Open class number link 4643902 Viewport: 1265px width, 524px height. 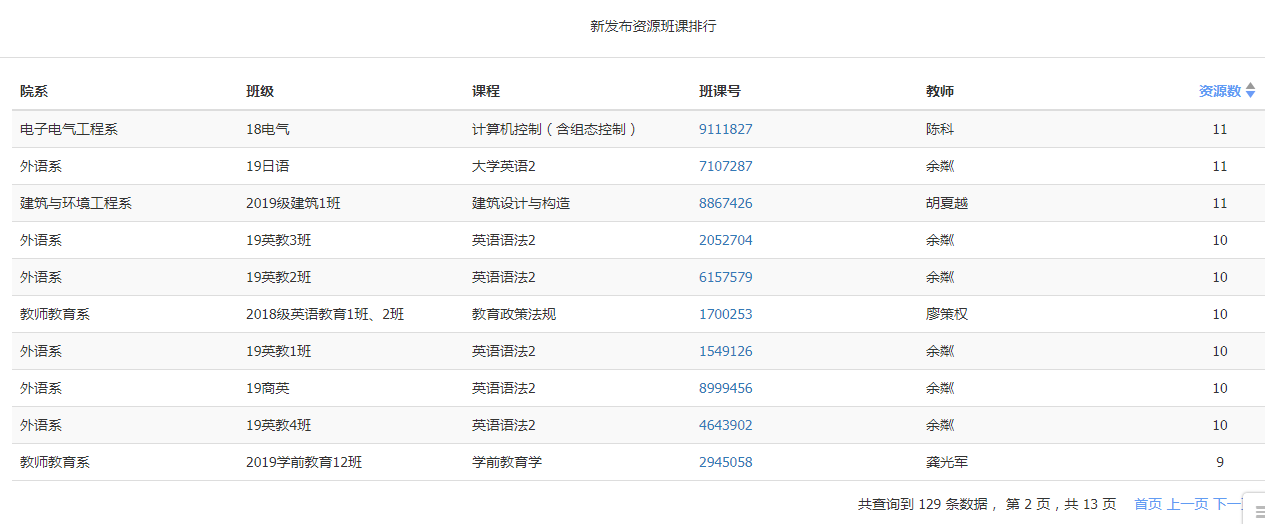[726, 425]
